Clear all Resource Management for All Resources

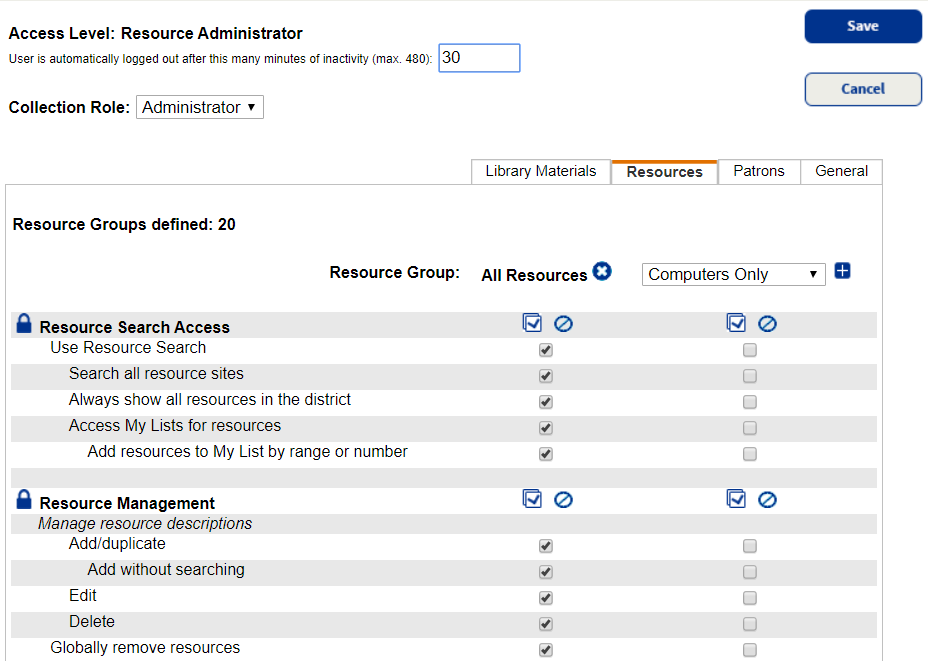563,500
